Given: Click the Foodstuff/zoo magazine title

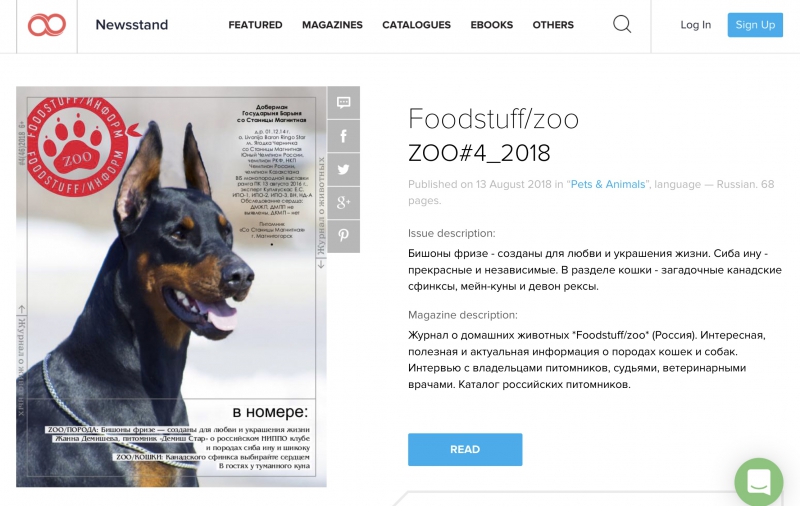Looking at the screenshot, I should (493, 119).
